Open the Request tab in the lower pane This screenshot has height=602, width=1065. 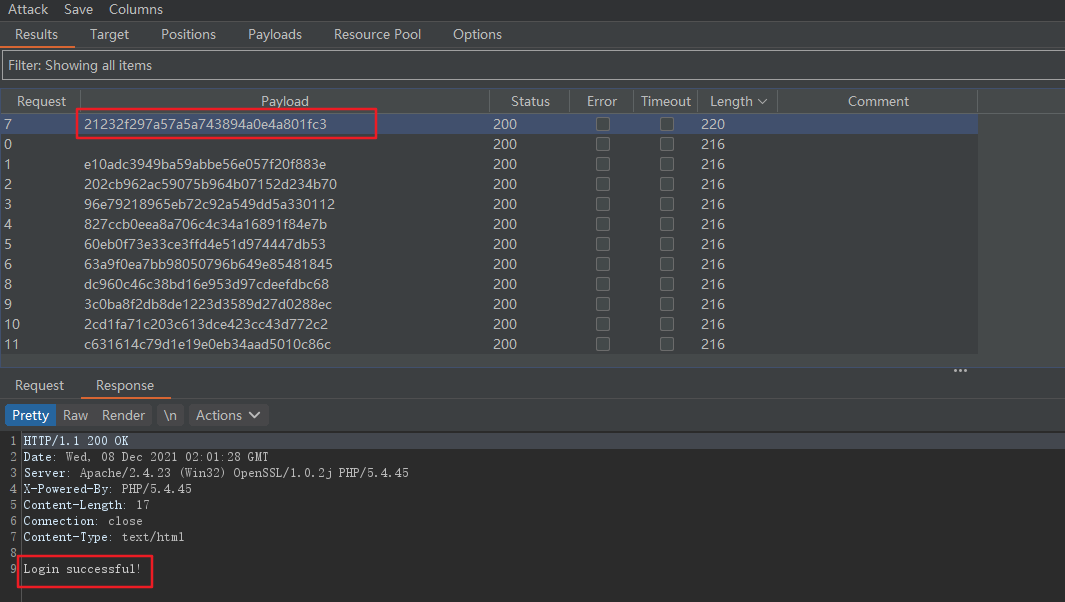point(39,385)
